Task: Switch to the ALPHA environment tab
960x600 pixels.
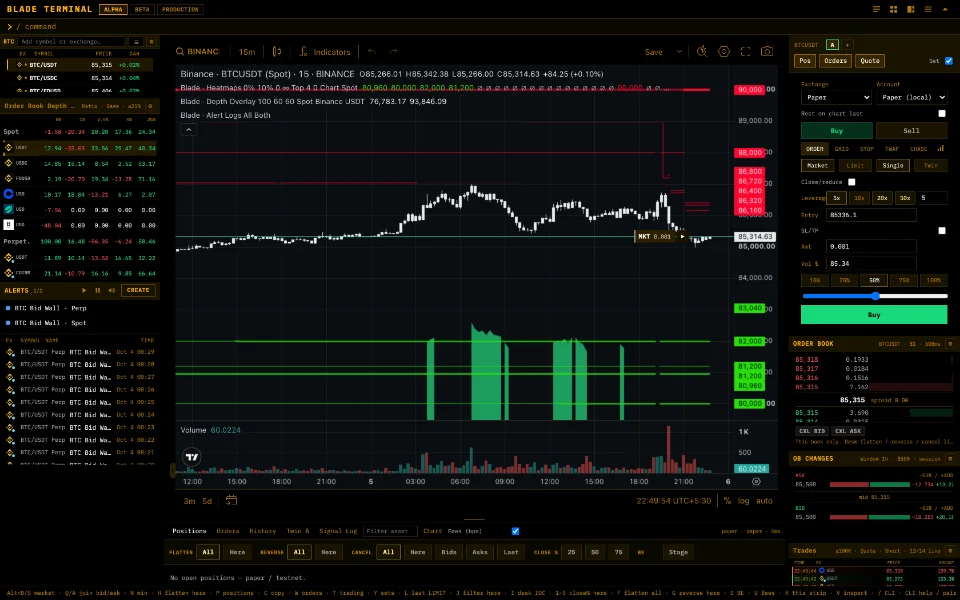Action: (x=113, y=9)
